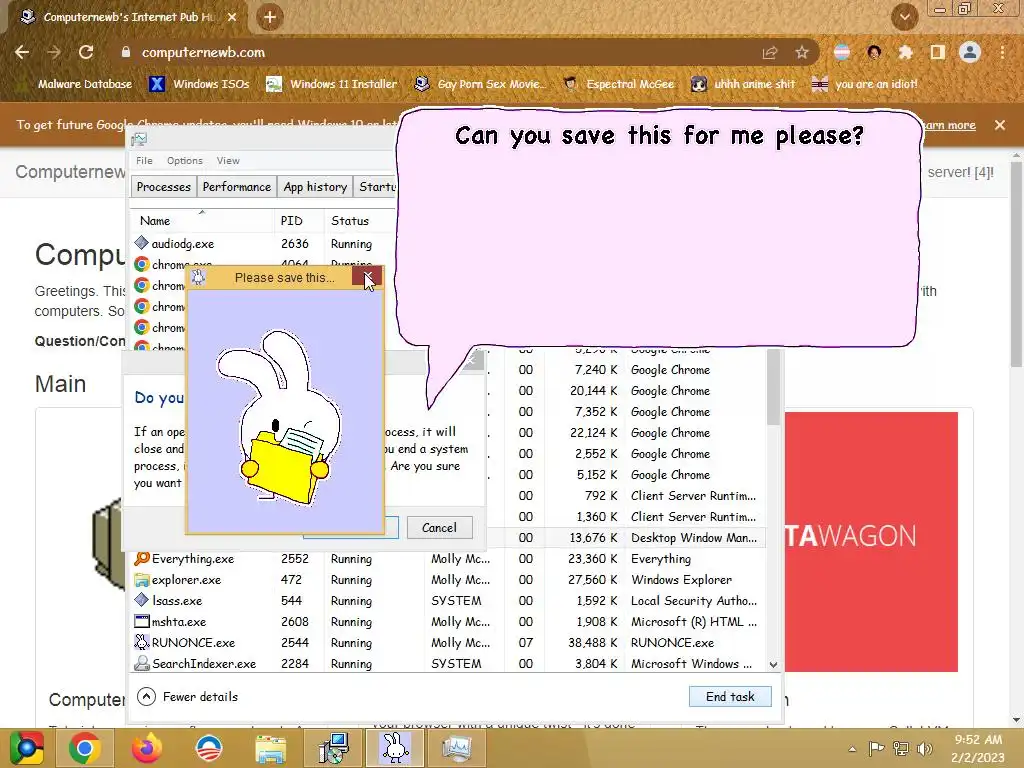Open Task Manager Options menu
The width and height of the screenshot is (1024, 768).
pyautogui.click(x=185, y=161)
